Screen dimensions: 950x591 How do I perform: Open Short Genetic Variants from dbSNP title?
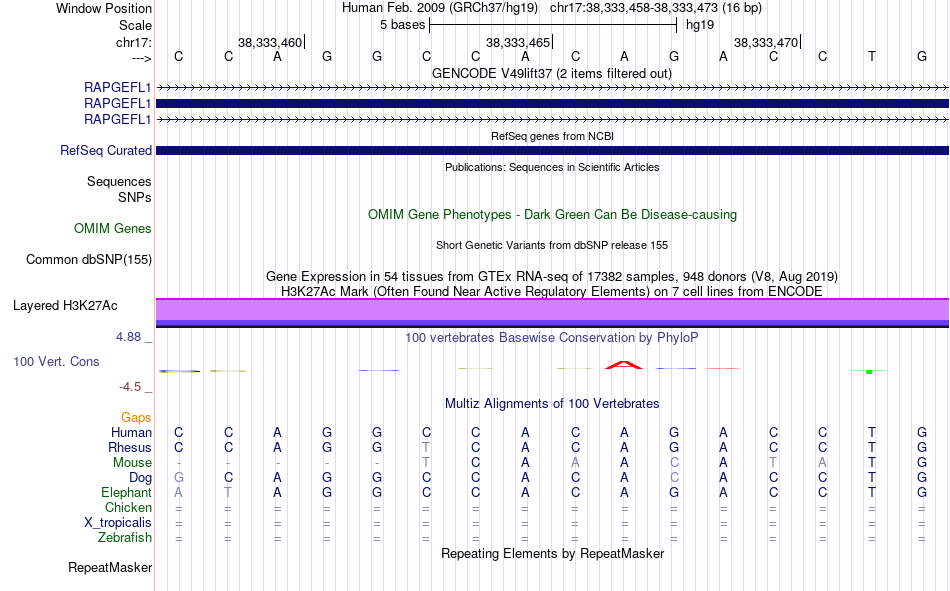(x=552, y=245)
